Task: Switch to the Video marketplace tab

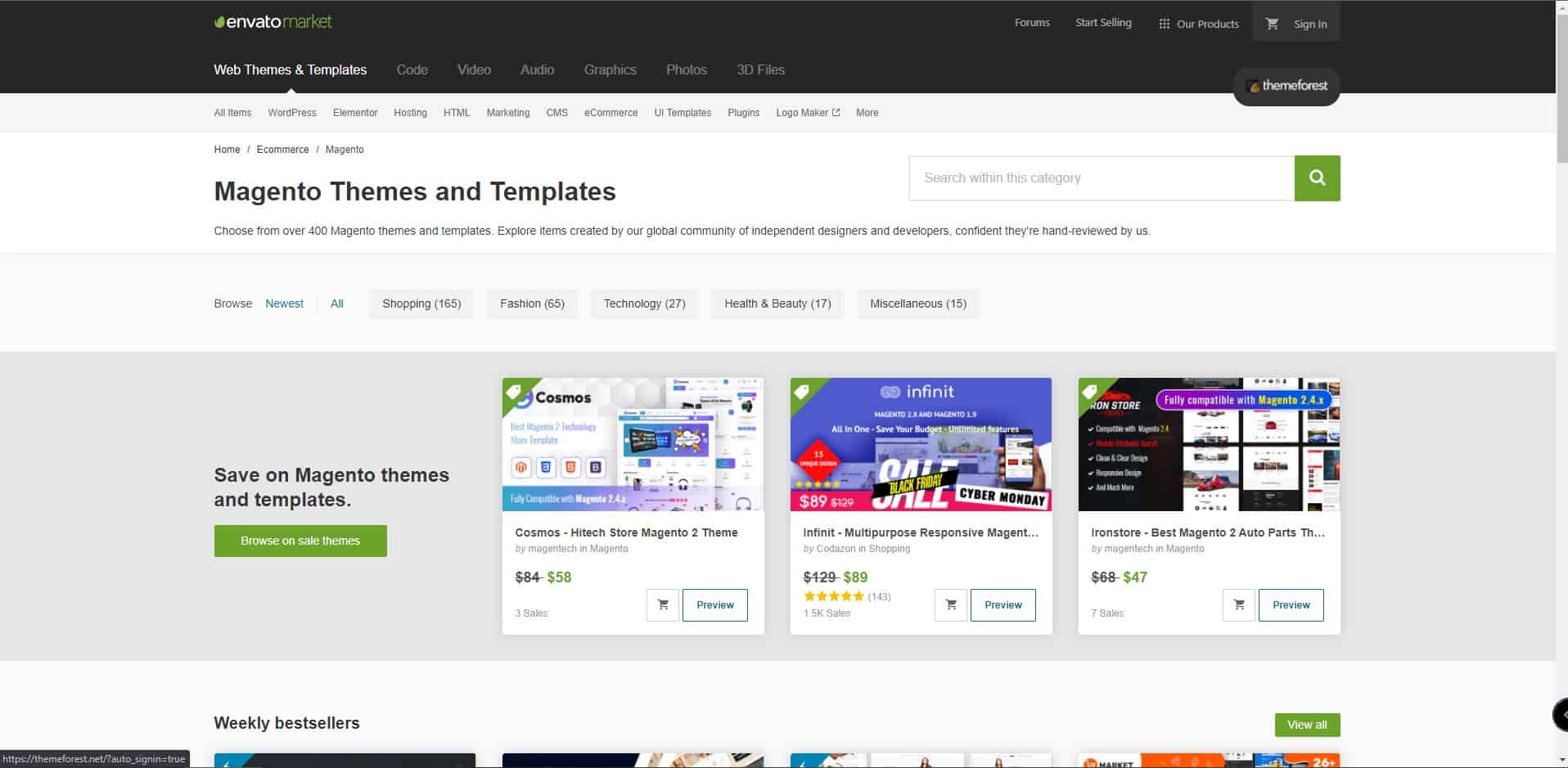Action: (x=474, y=70)
